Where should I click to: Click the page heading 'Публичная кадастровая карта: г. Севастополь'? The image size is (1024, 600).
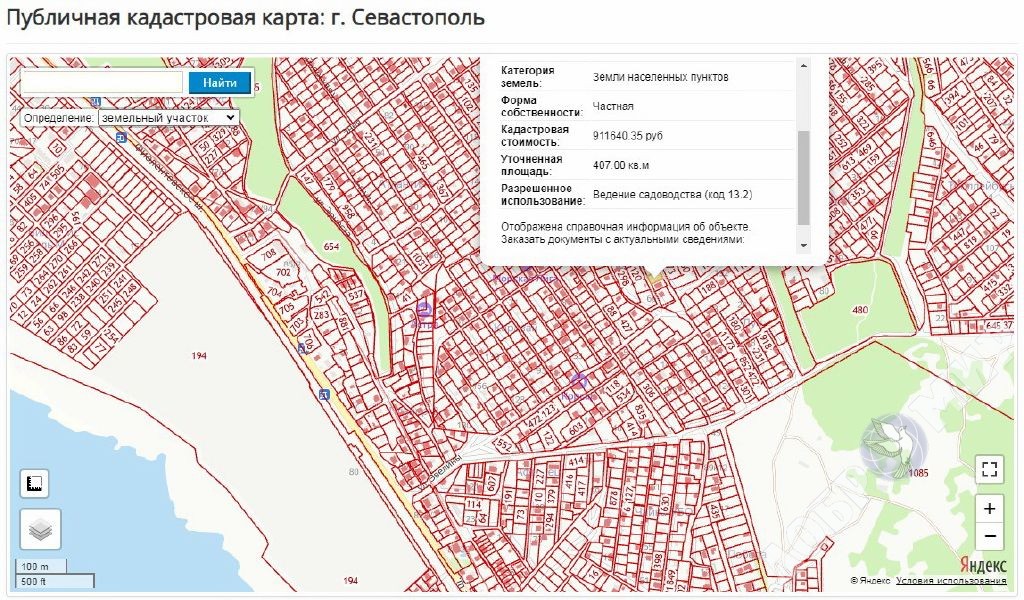(x=245, y=18)
